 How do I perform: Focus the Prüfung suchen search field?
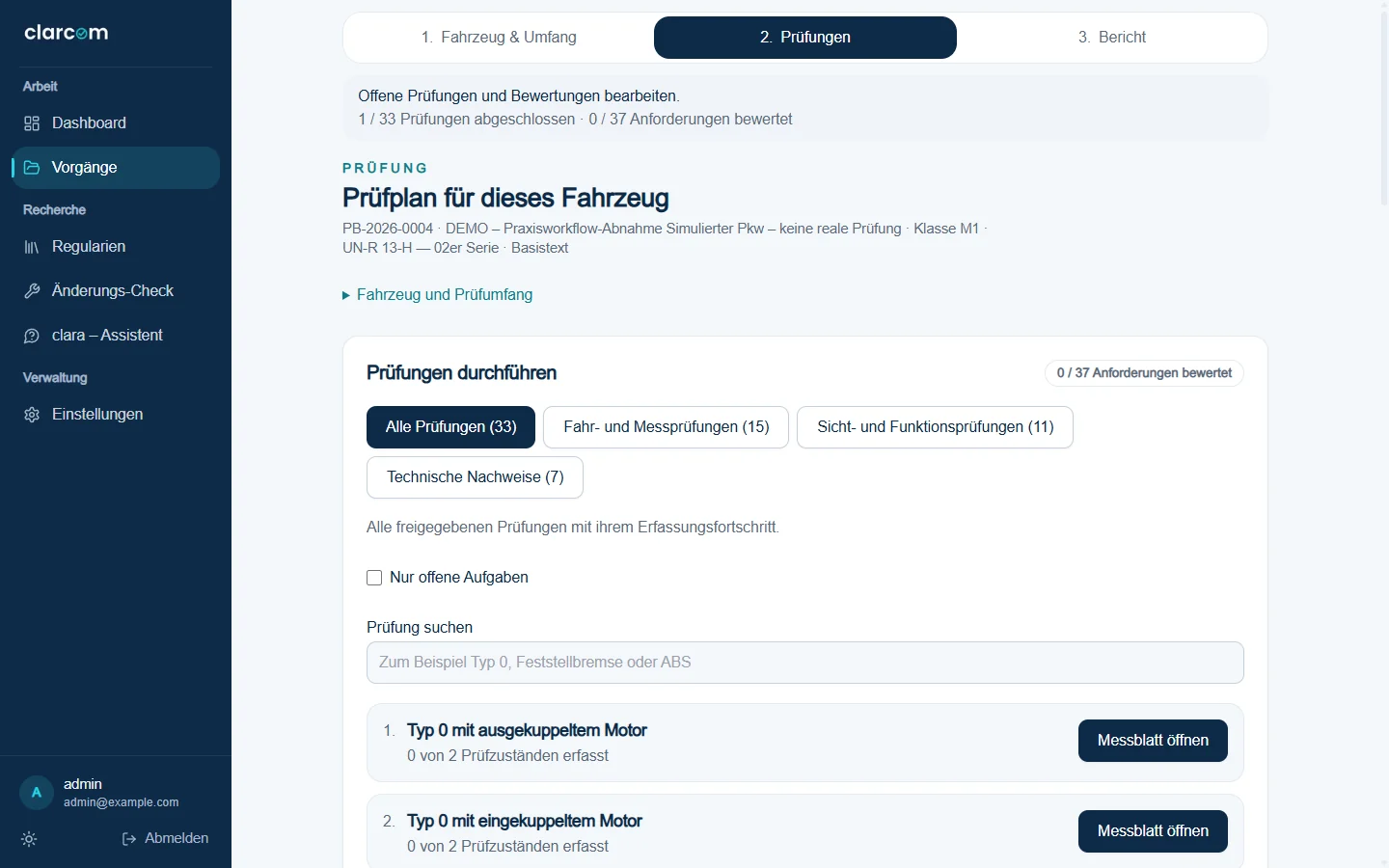[805, 663]
